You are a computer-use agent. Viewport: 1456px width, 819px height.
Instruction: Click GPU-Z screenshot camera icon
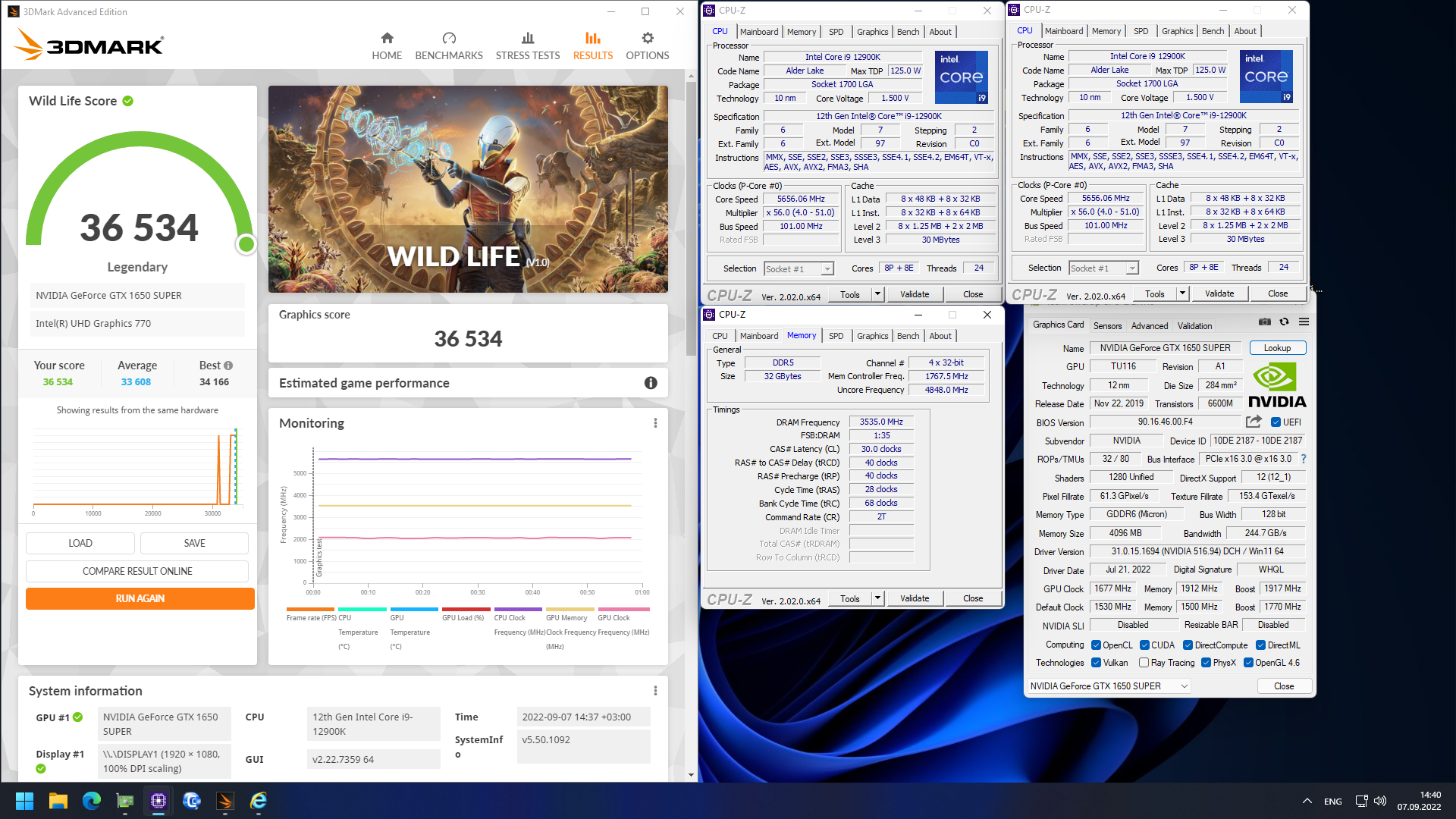point(1265,322)
